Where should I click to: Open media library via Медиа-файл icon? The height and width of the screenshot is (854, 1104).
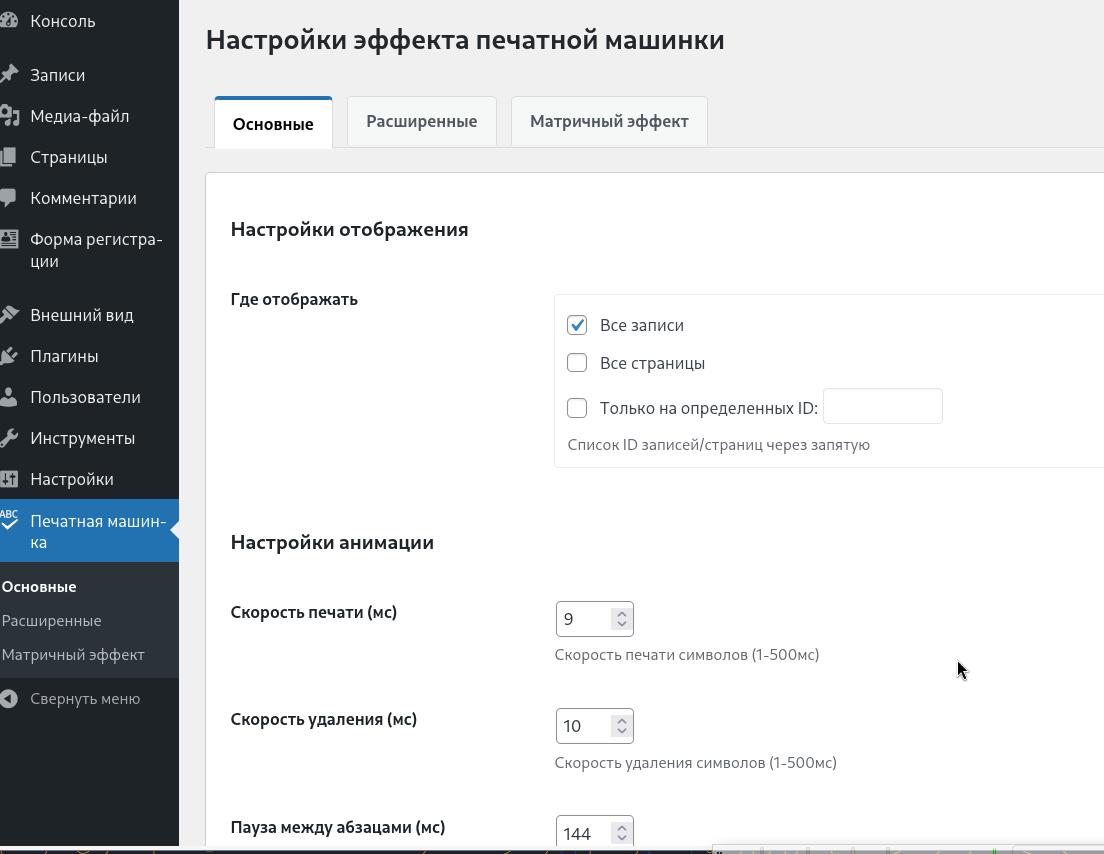pyautogui.click(x=9, y=116)
